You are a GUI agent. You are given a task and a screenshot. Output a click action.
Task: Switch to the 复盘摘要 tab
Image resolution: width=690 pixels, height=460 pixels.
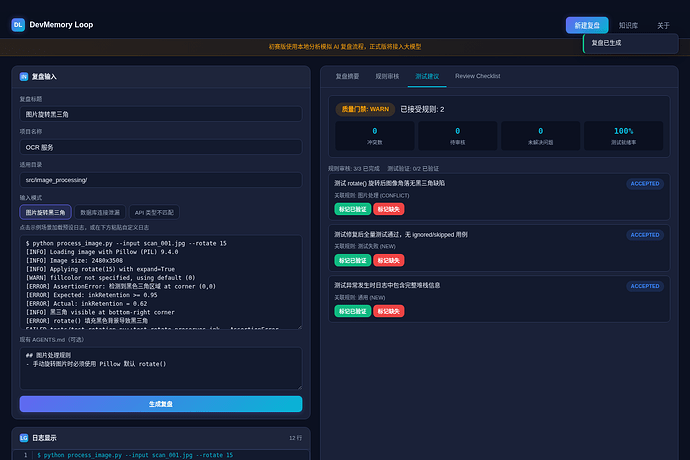[347, 76]
